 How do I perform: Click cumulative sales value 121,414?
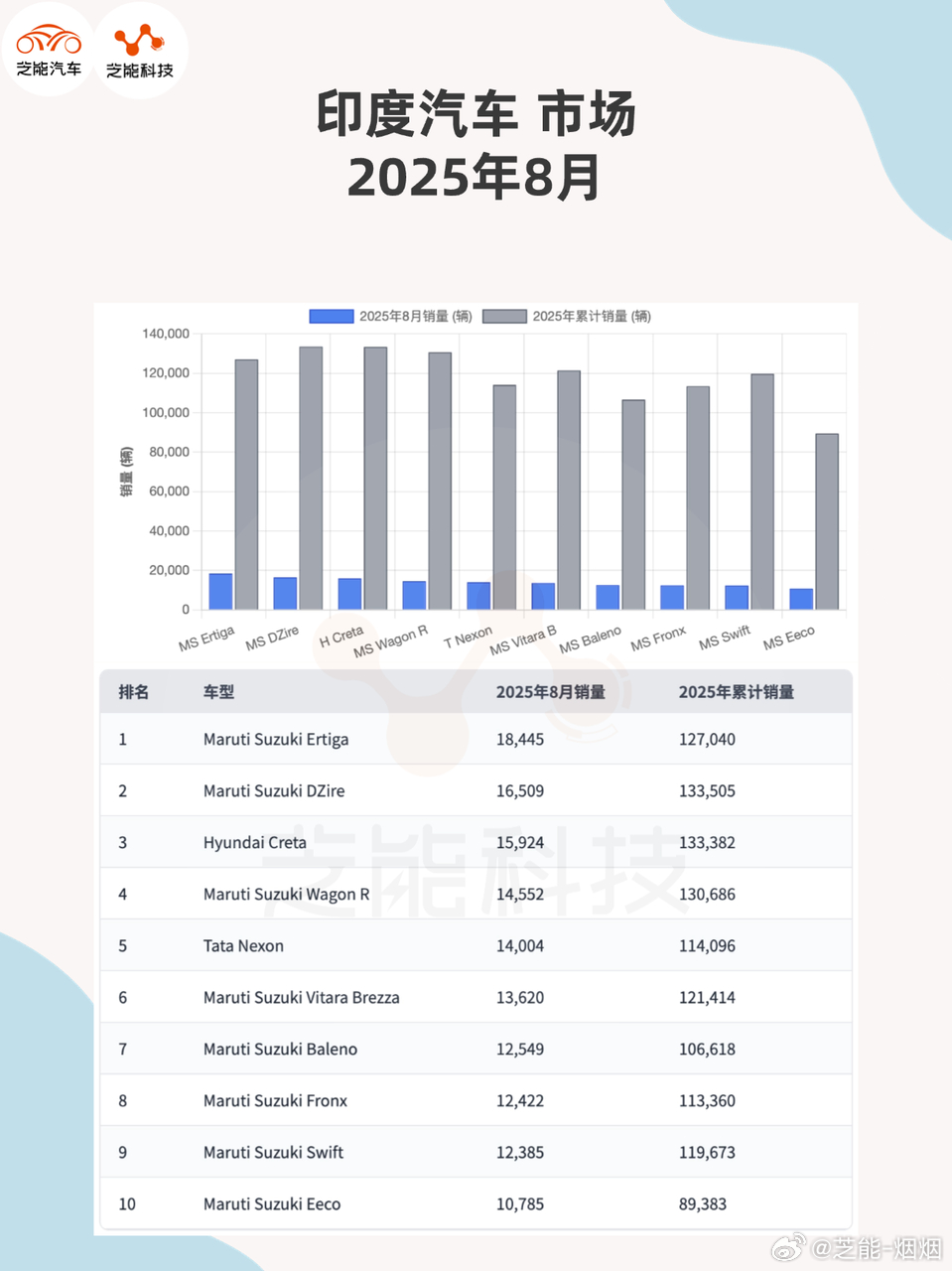[707, 998]
